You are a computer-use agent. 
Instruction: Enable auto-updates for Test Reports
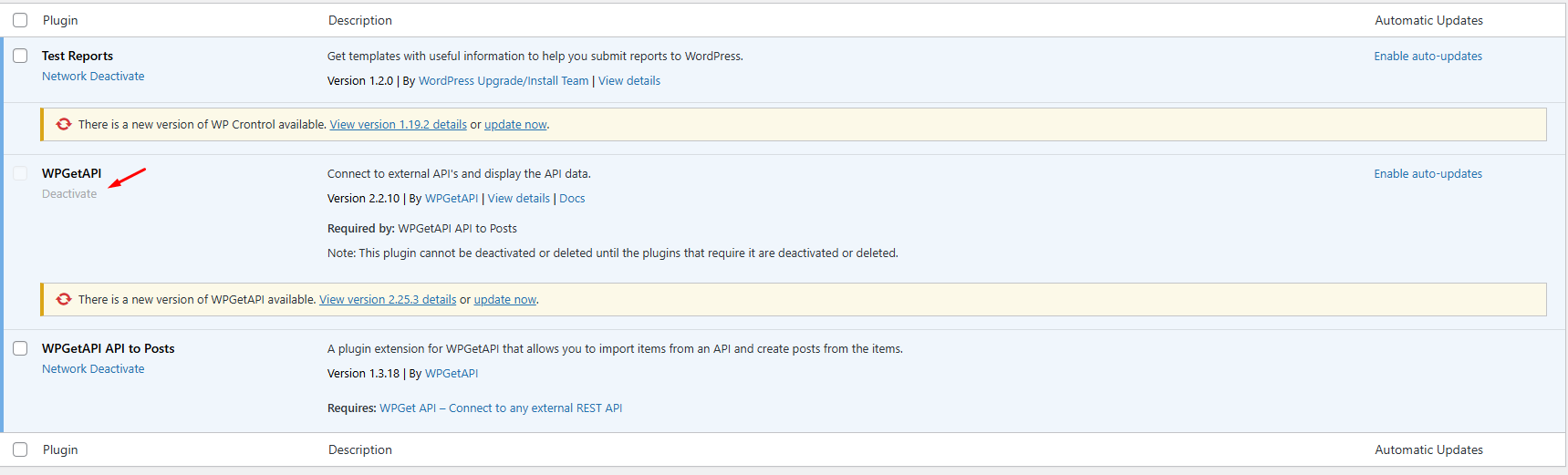coord(1428,57)
